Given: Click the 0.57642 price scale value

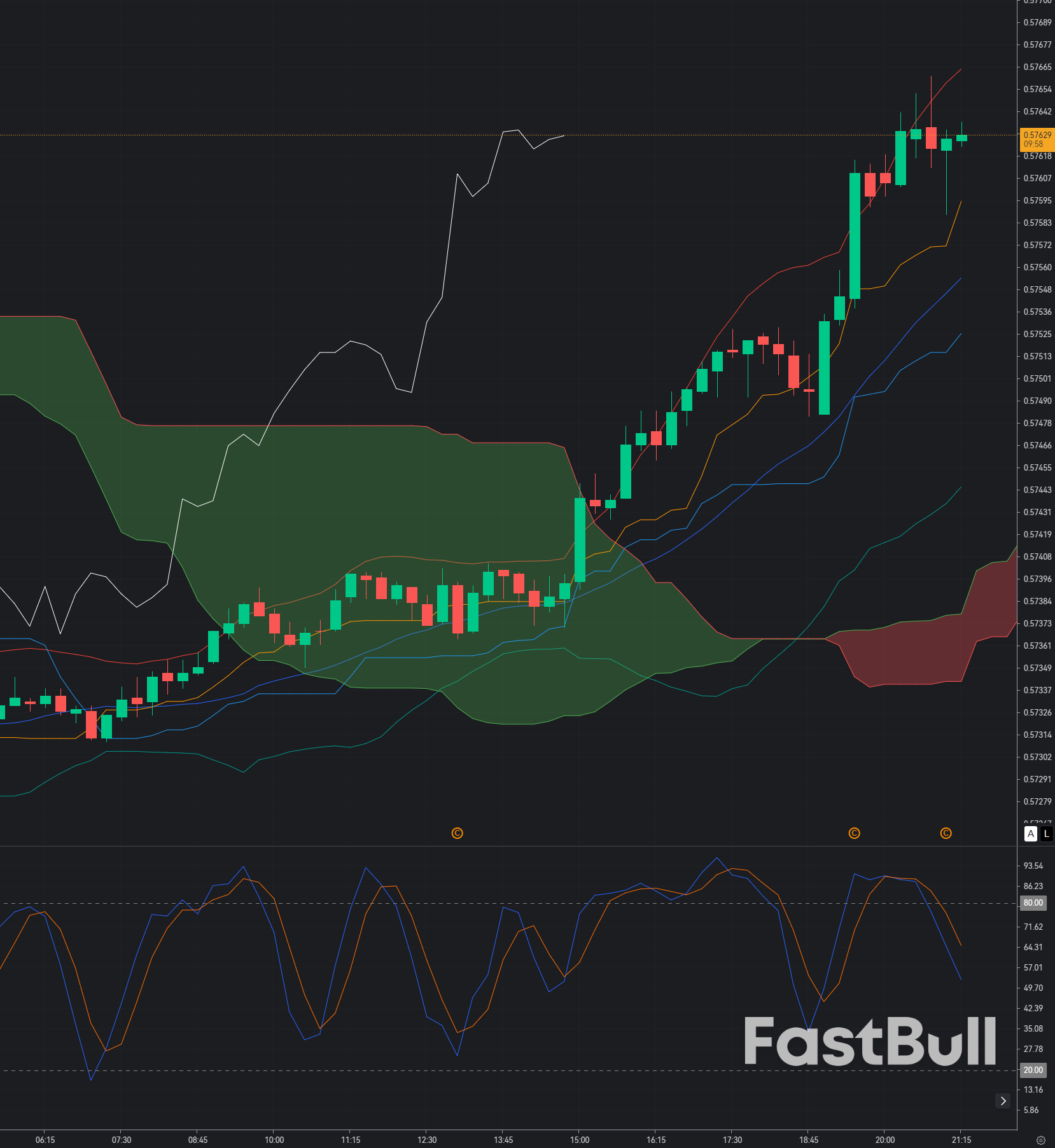Looking at the screenshot, I should pos(1037,111).
